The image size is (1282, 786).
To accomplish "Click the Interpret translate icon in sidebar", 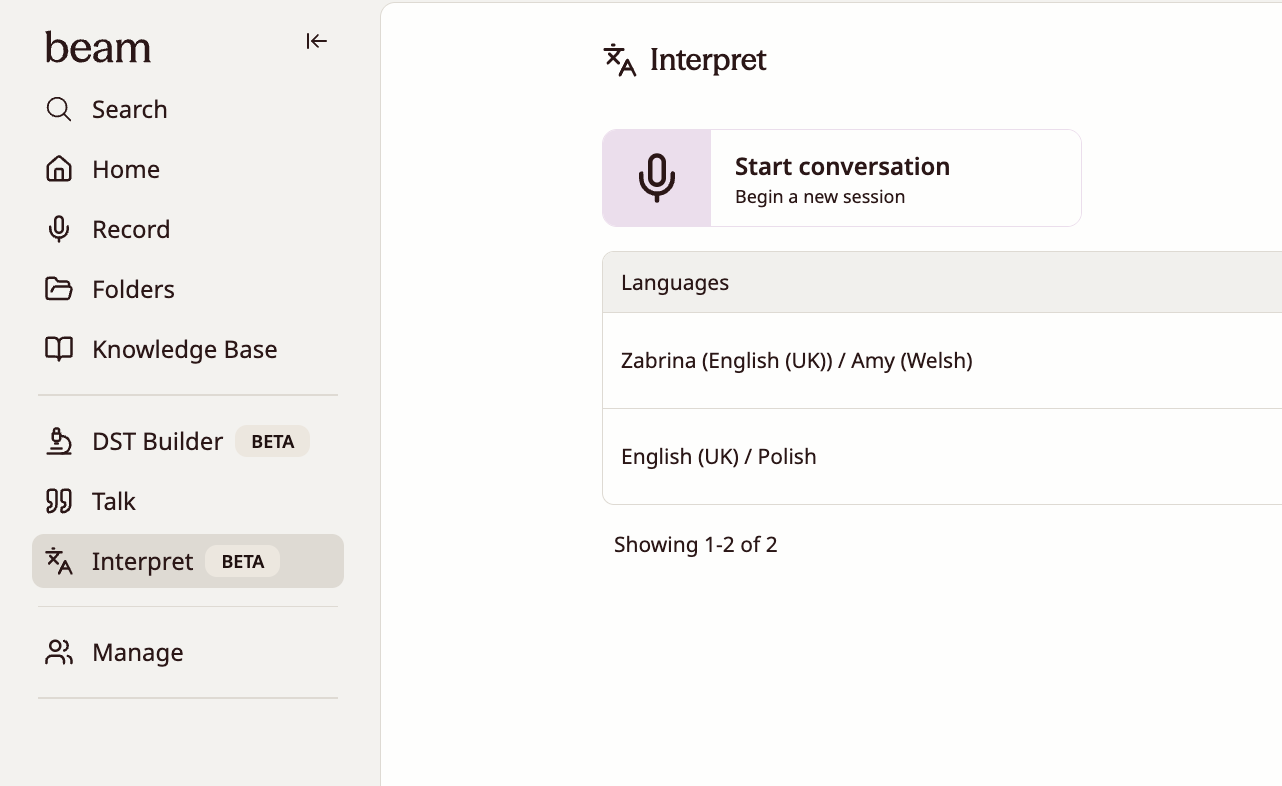I will 59,561.
